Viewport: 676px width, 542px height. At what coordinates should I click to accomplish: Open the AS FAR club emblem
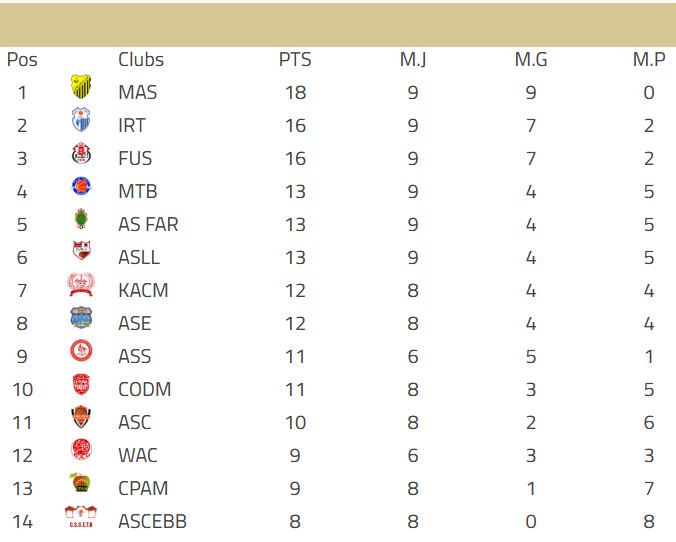(x=81, y=220)
